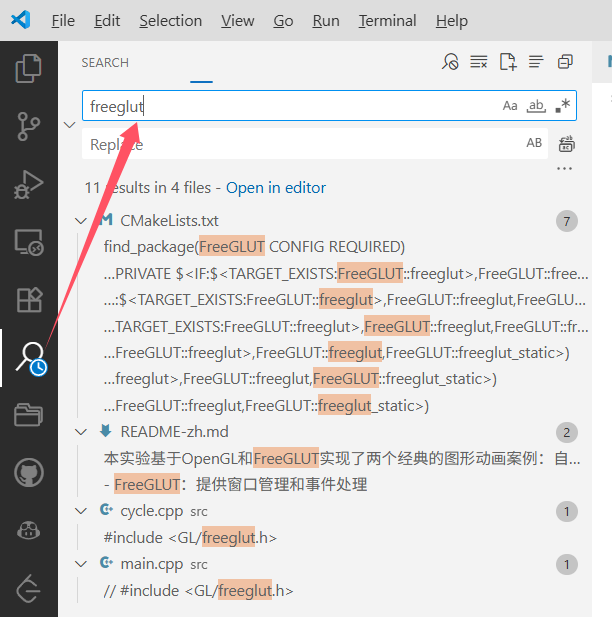The width and height of the screenshot is (612, 617).
Task: Open result ...FreeGLUT::freeglut,FreeGLUT::freeglut_static>)
Action: click(x=266, y=406)
